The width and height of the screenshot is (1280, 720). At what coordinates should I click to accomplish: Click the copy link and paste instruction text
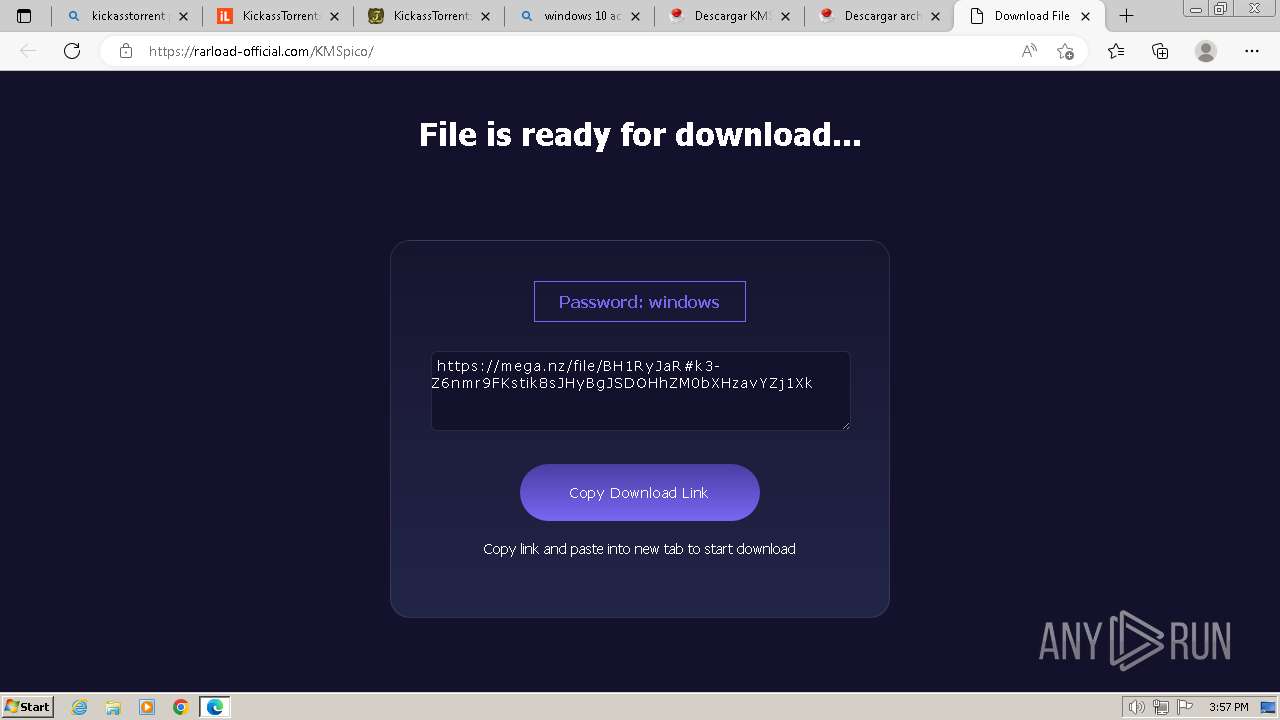[640, 549]
